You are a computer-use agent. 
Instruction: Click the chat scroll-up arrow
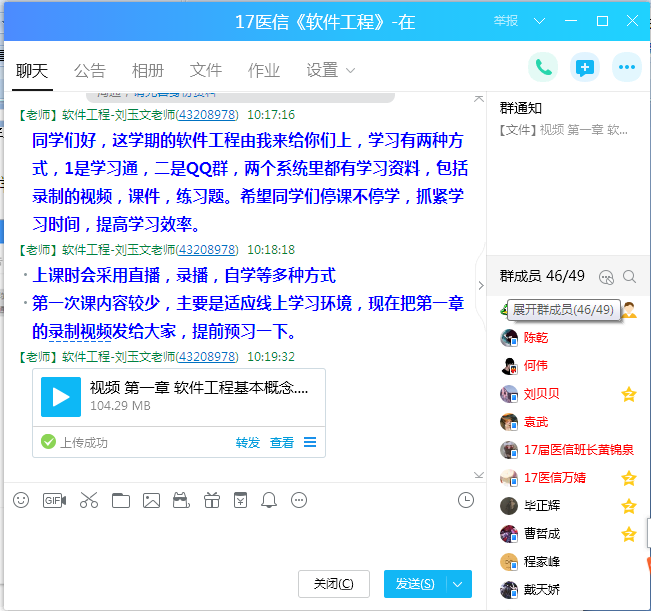479,98
